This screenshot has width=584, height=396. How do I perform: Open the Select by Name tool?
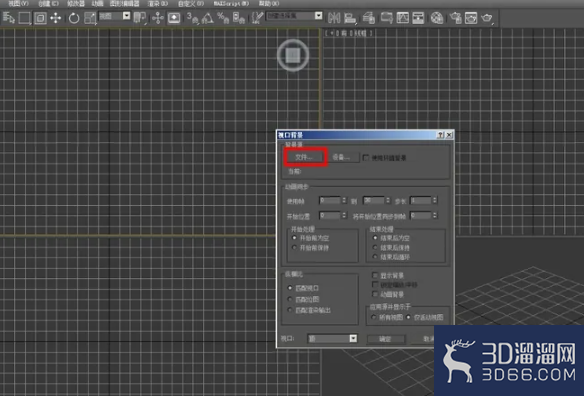[9, 18]
